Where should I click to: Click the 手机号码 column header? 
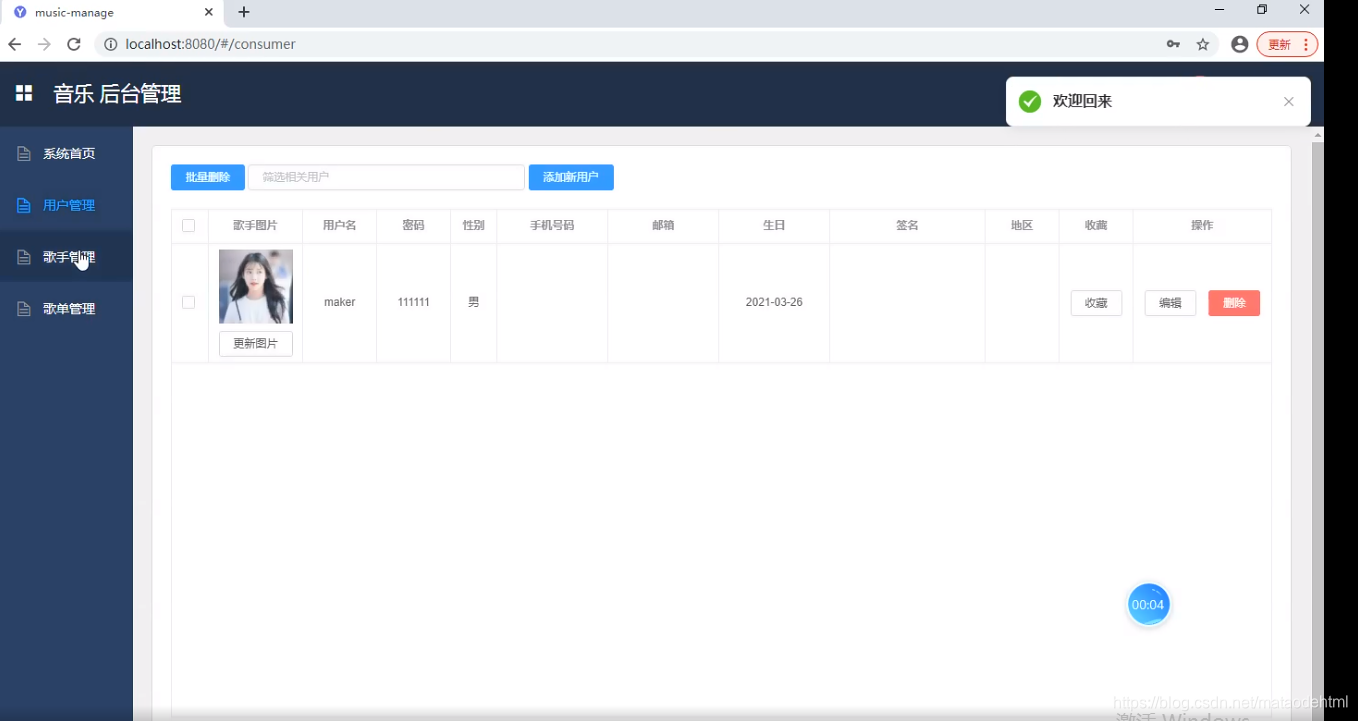pos(552,226)
